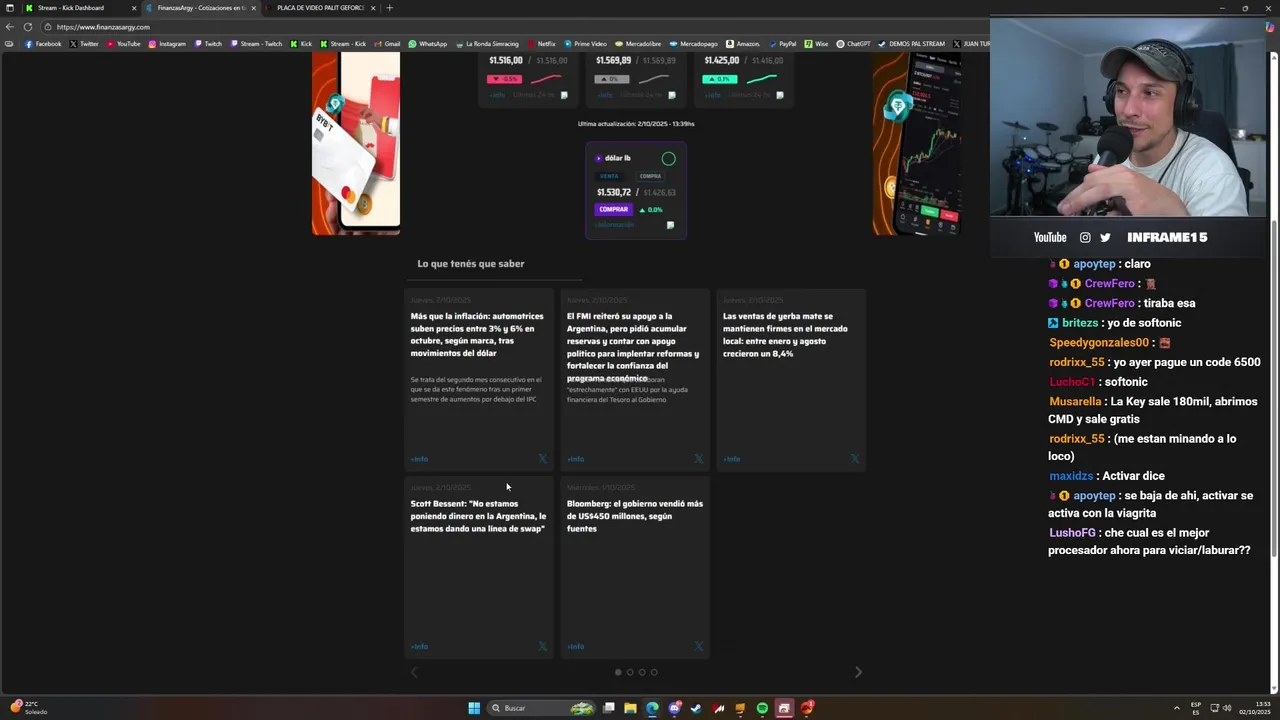
Task: Open the Facebook bookmark
Action: coord(43,44)
